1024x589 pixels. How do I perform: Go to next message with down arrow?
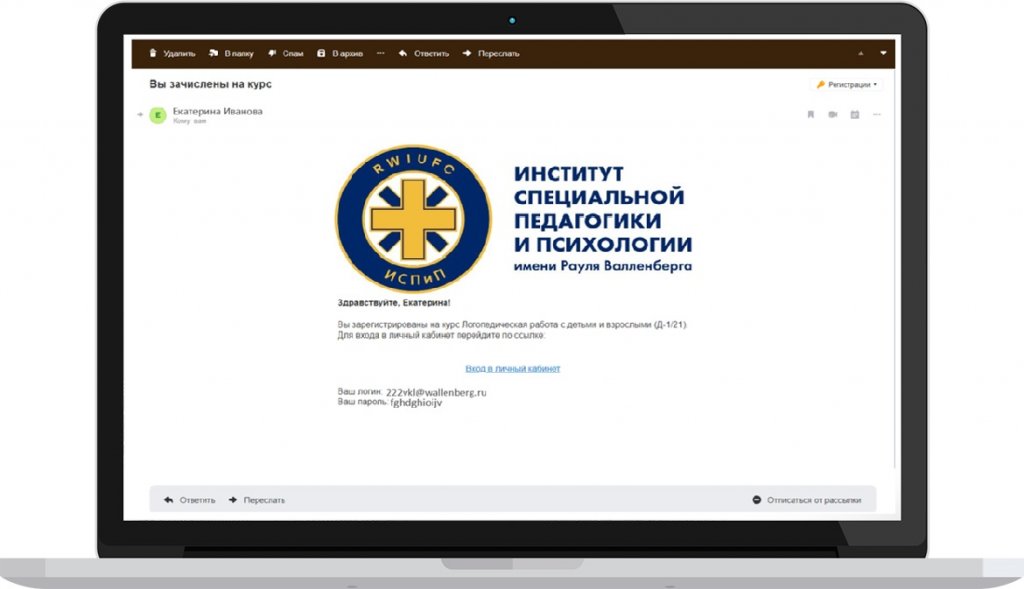coord(884,54)
